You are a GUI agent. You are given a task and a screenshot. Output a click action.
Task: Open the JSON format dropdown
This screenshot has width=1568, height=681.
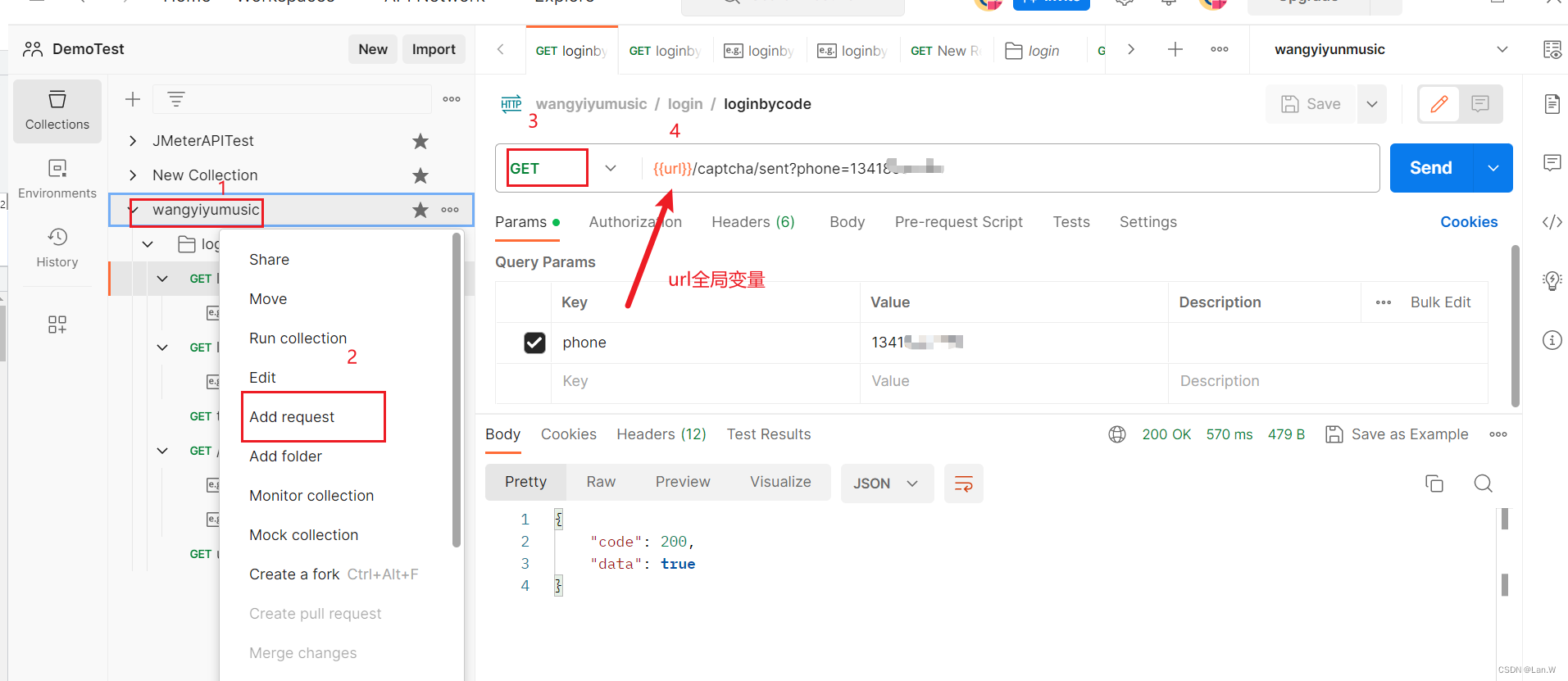886,484
